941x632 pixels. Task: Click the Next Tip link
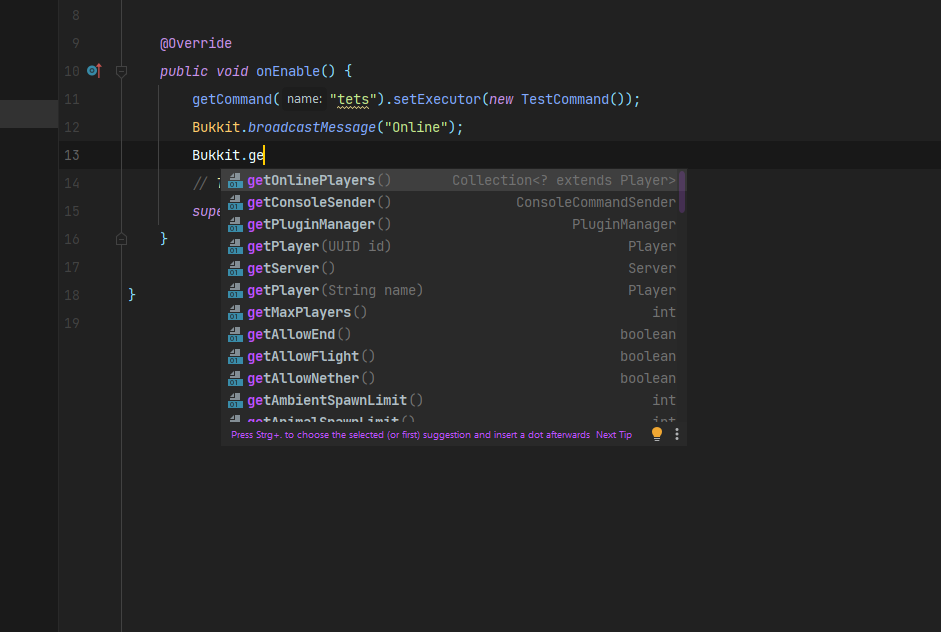coord(613,435)
